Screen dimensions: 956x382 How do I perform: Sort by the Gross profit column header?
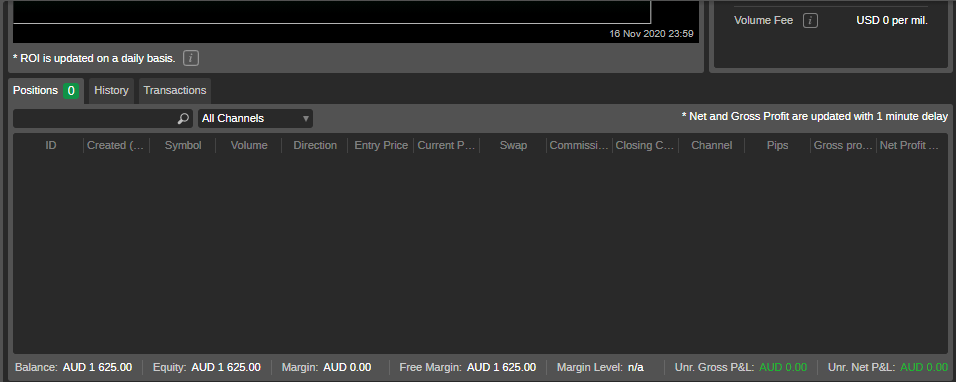coord(843,146)
